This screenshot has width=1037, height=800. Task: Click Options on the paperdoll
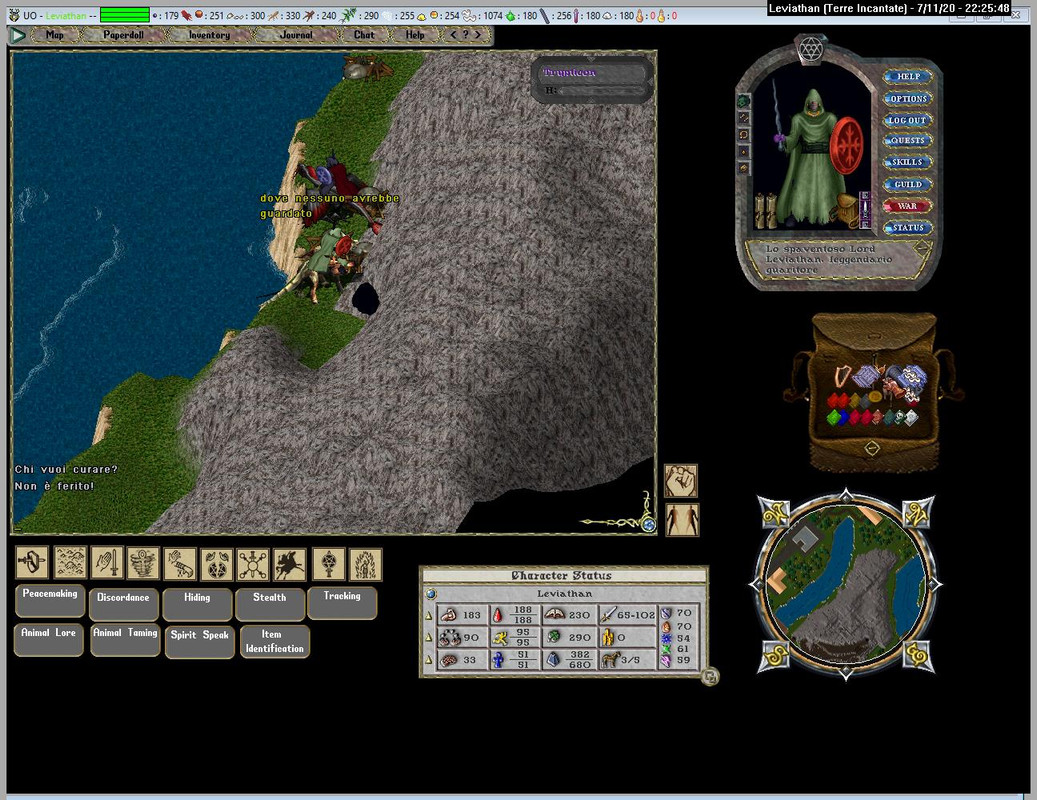pyautogui.click(x=908, y=99)
